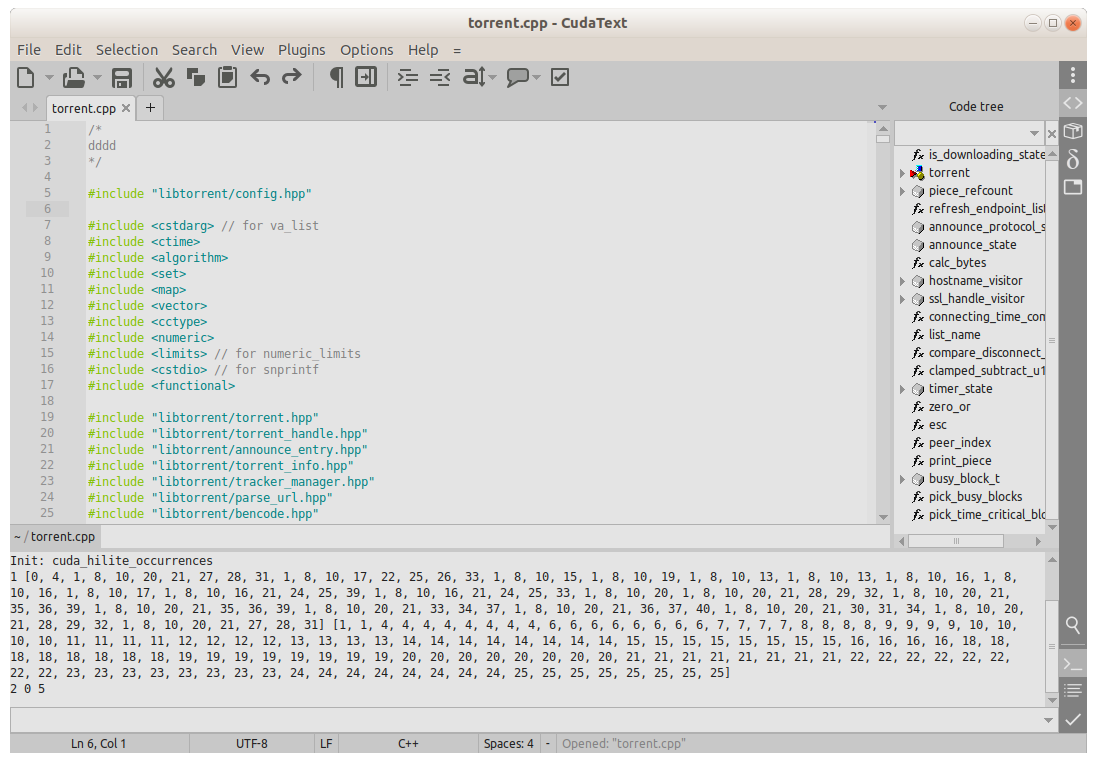Show Validate panel checkmark sidebar icon
The image size is (1097, 763).
[1073, 719]
